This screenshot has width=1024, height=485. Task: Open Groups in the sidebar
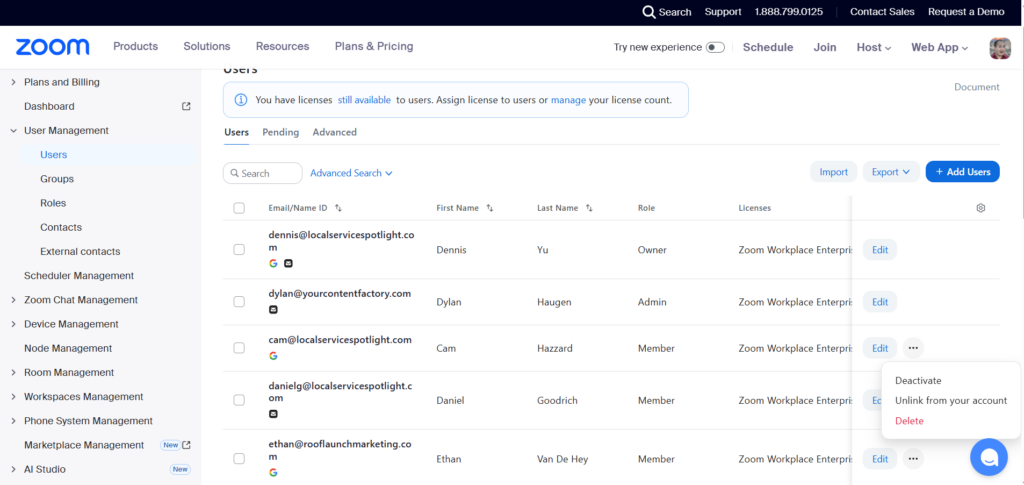pyautogui.click(x=57, y=178)
